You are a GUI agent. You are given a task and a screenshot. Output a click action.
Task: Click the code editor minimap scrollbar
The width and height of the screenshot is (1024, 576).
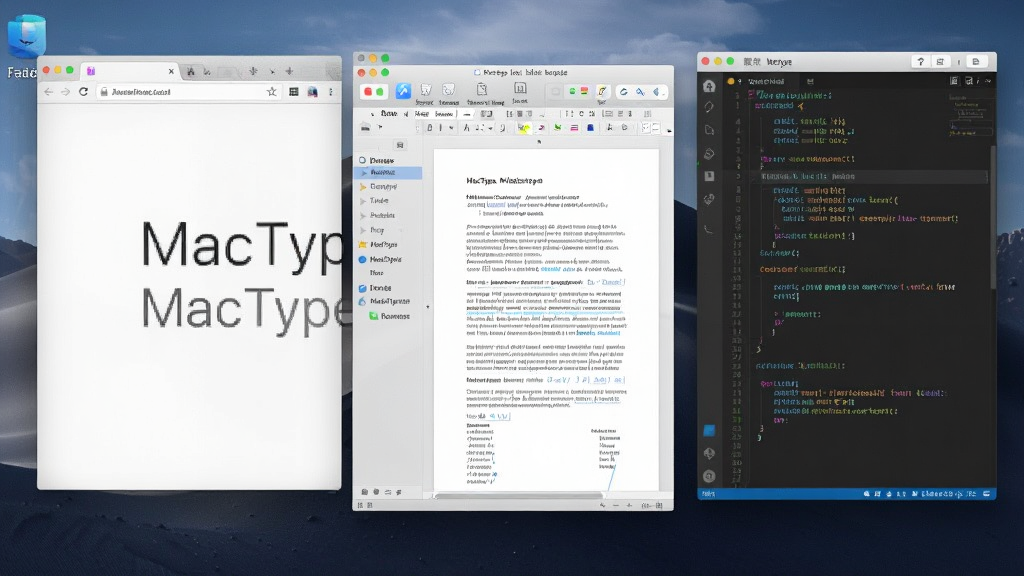pyautogui.click(x=992, y=216)
